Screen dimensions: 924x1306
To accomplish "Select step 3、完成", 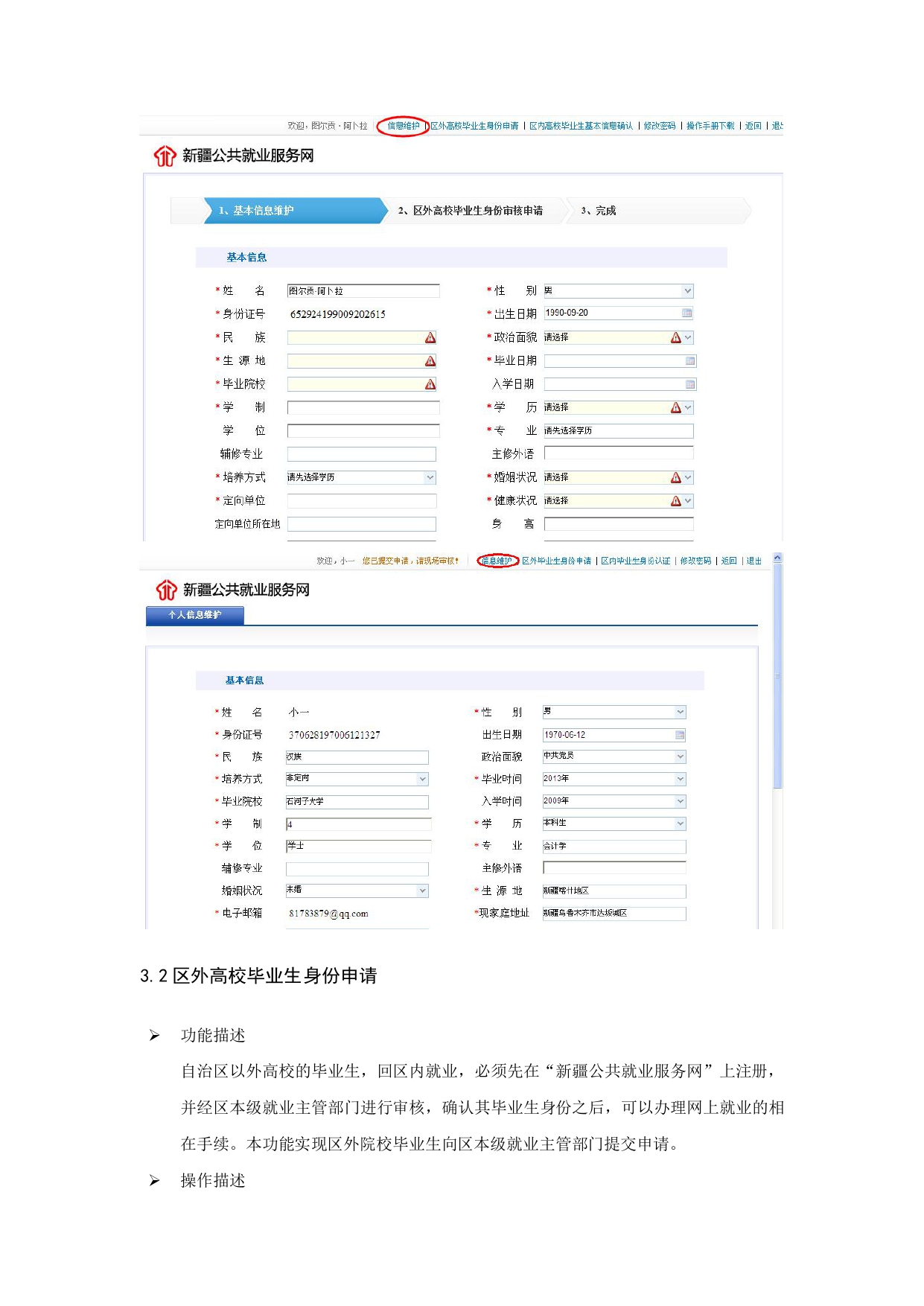I will [599, 211].
